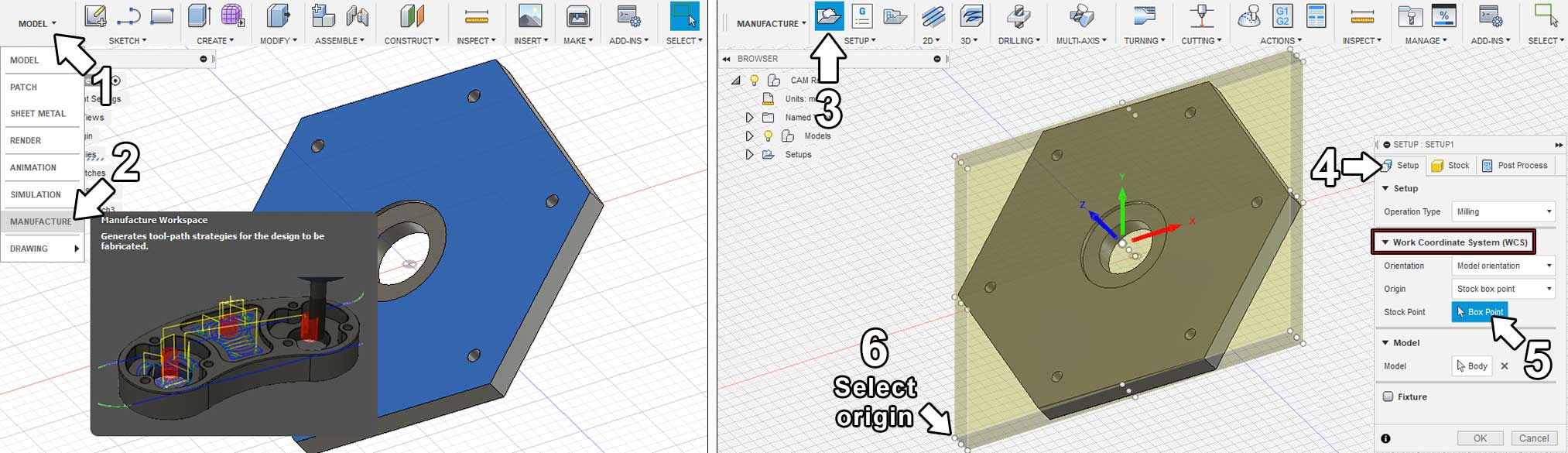Click the Drilling operation icon
This screenshot has height=453, width=1568.
(1019, 15)
